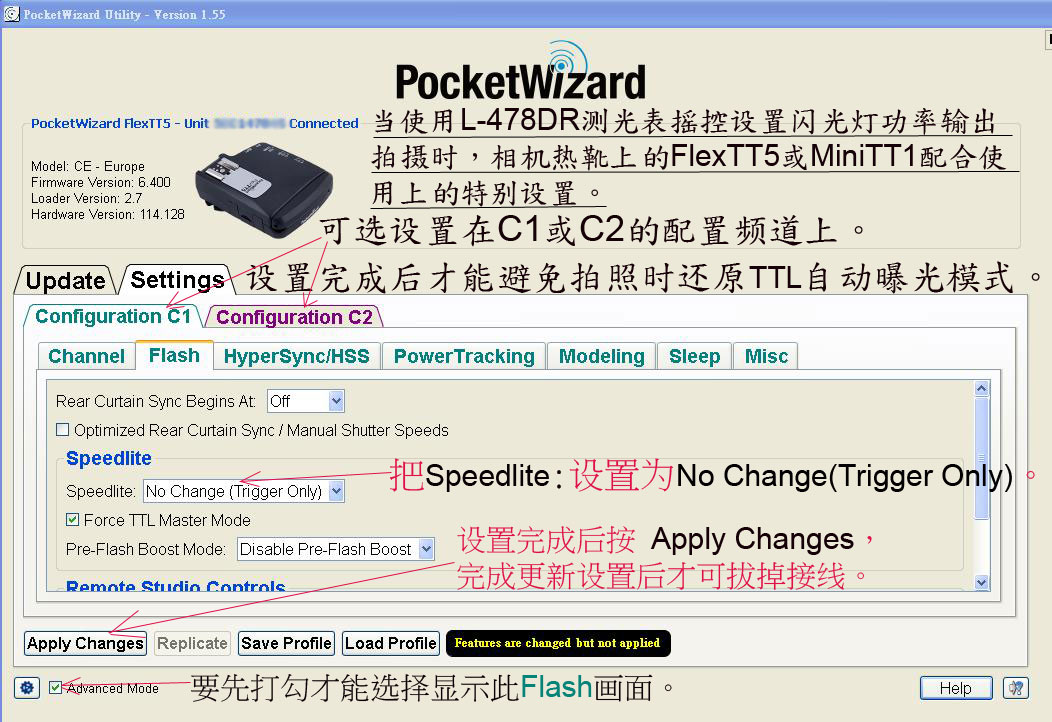Click the Remote Studio Controls heading
1052x722 pixels.
176,586
